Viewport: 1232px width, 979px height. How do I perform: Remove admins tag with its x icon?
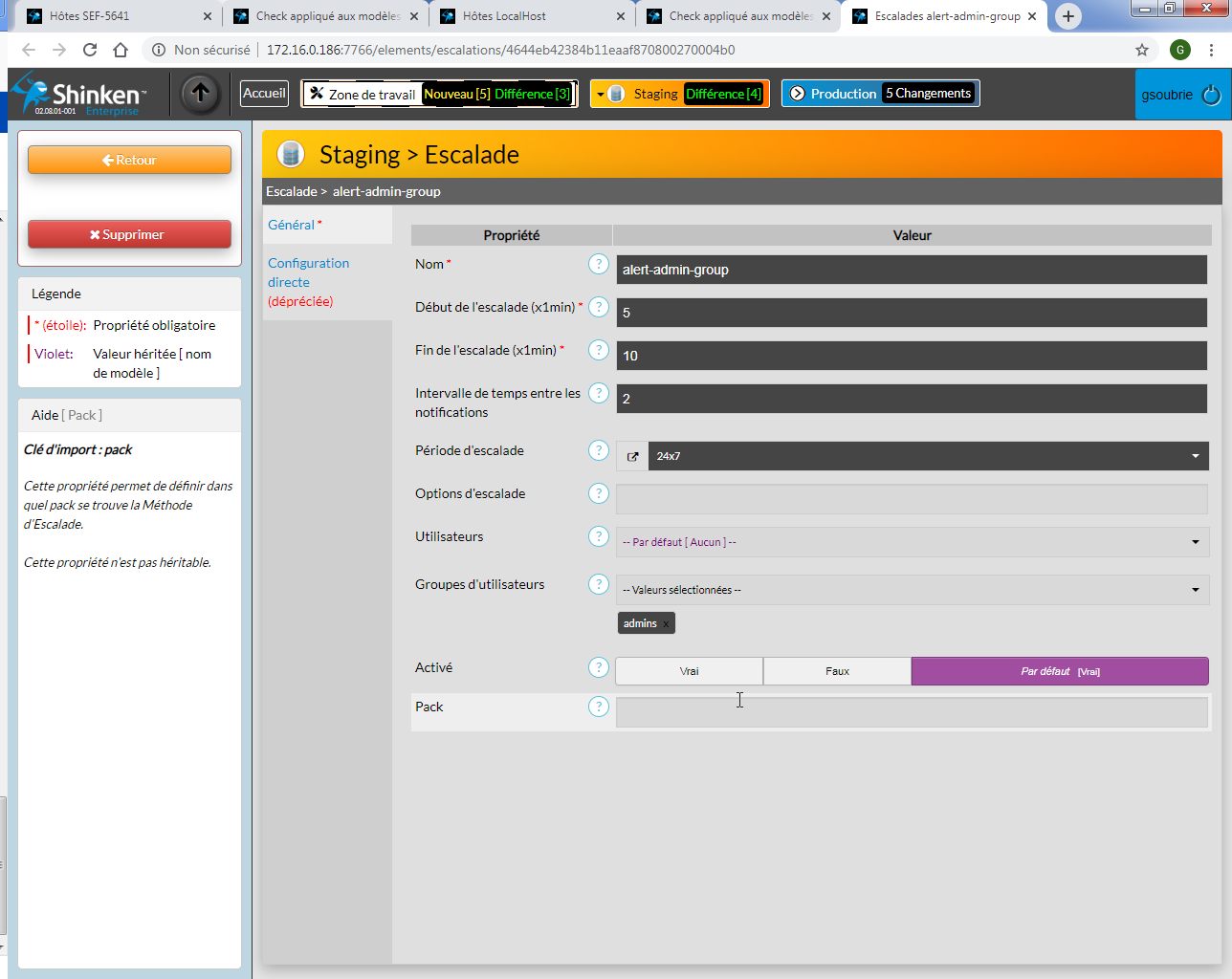point(666,624)
